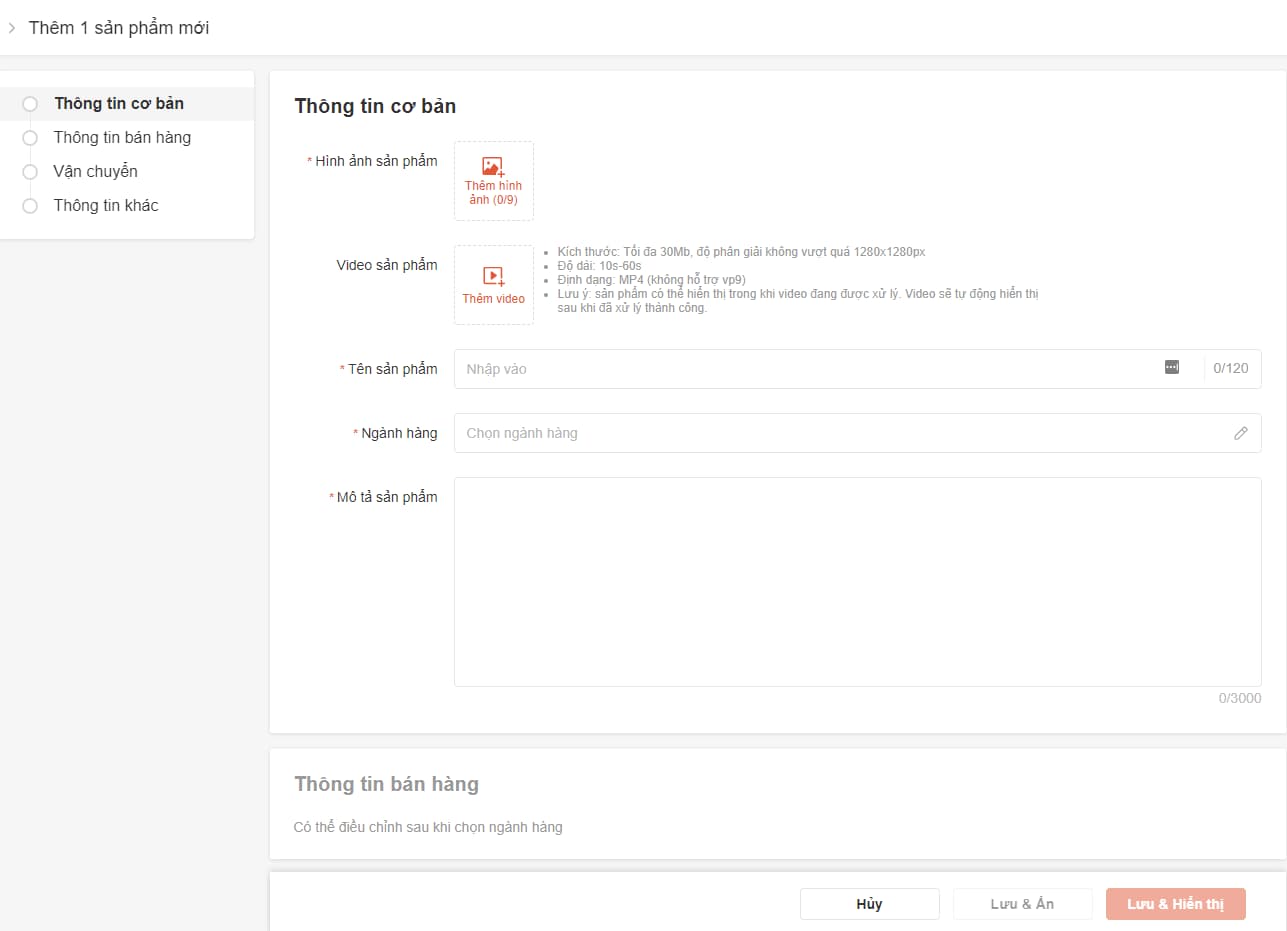Go to Thông tin bán hàng in sidebar
This screenshot has width=1287, height=931.
(122, 138)
